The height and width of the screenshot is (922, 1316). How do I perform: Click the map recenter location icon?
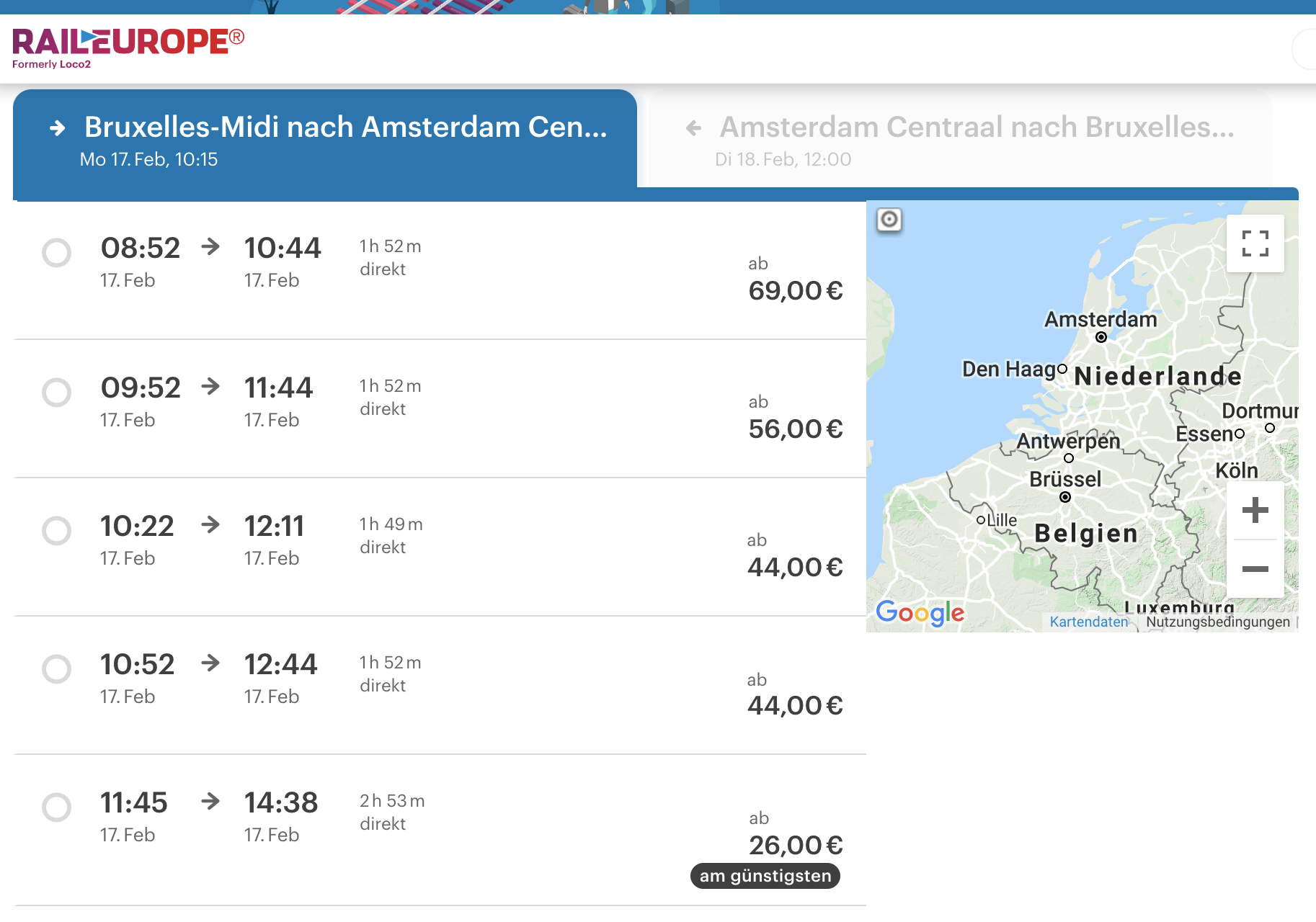click(x=889, y=220)
